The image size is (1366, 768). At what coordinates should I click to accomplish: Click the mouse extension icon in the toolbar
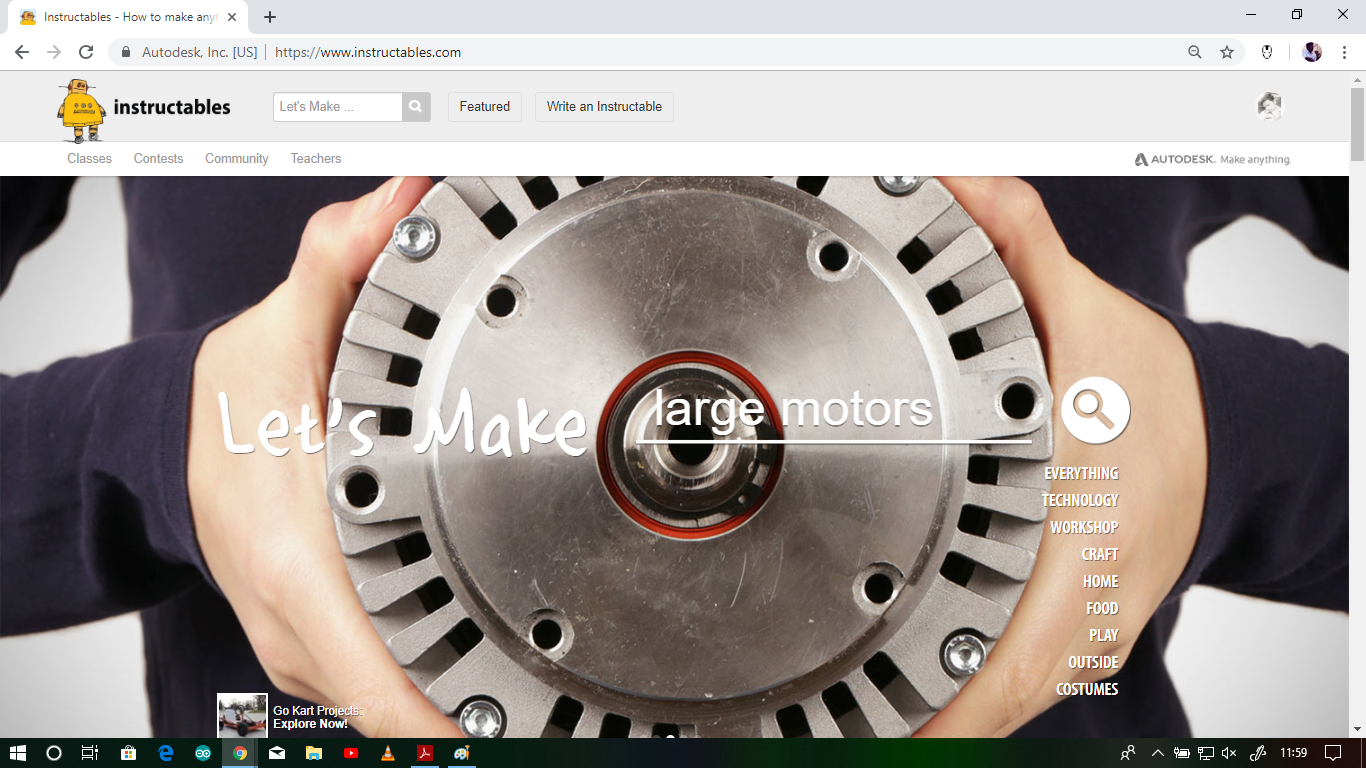pos(1267,52)
